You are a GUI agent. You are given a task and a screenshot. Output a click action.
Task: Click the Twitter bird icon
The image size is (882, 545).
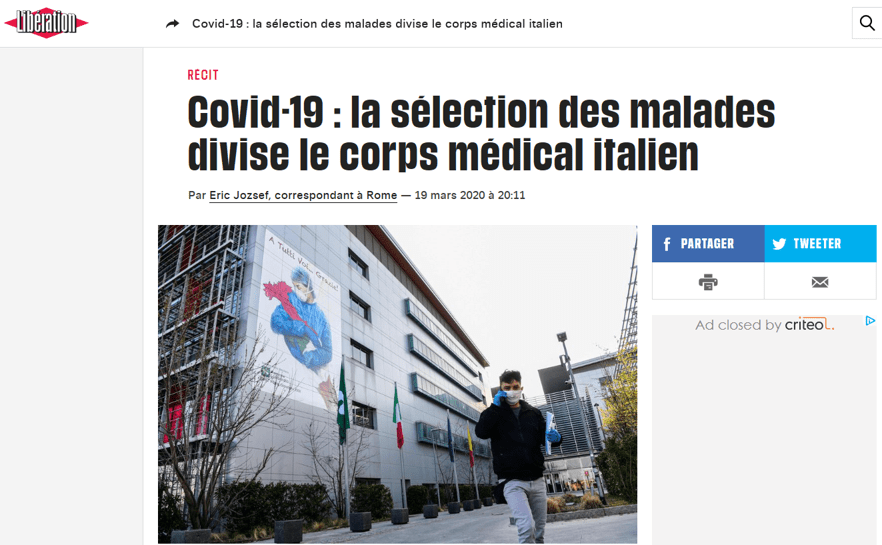point(779,244)
